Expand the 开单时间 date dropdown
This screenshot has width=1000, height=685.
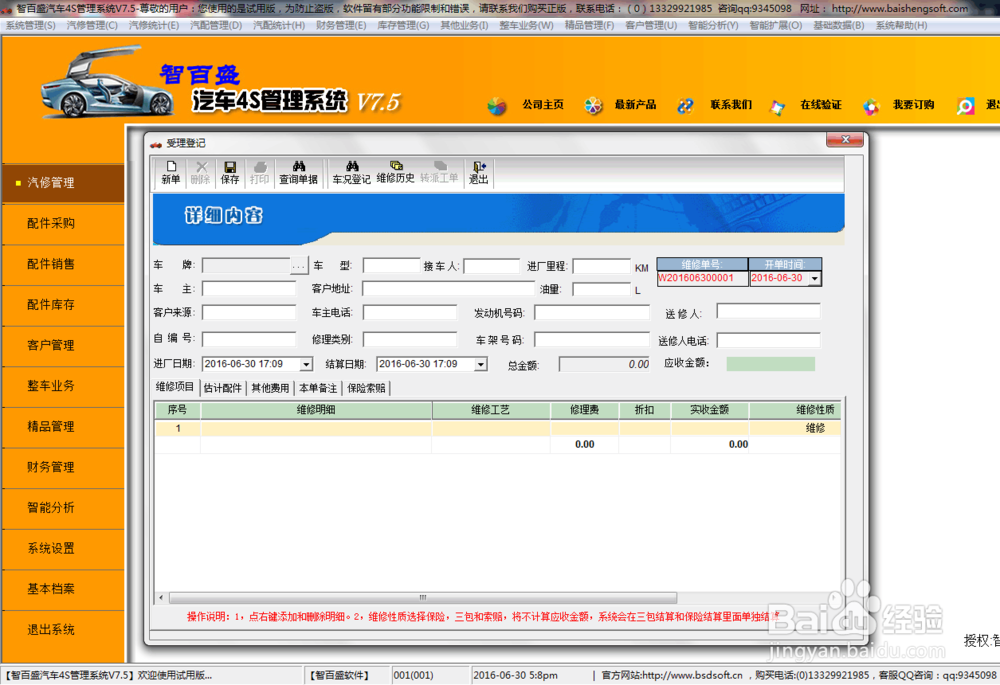[813, 278]
